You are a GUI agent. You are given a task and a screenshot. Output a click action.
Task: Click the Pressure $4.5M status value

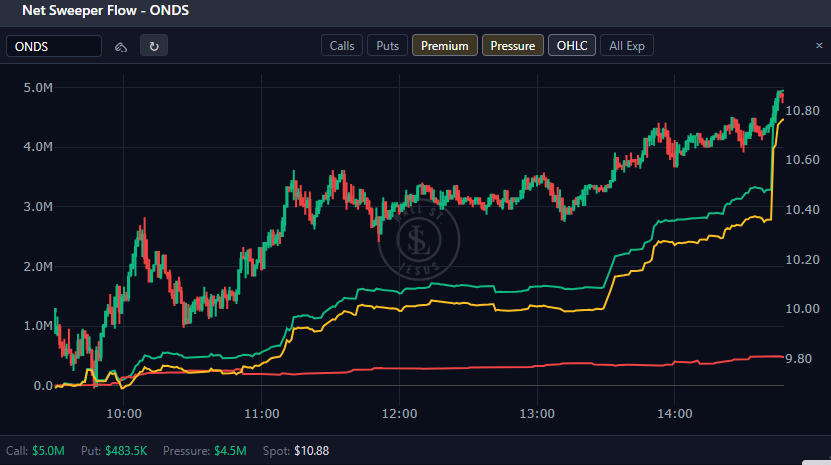click(230, 451)
